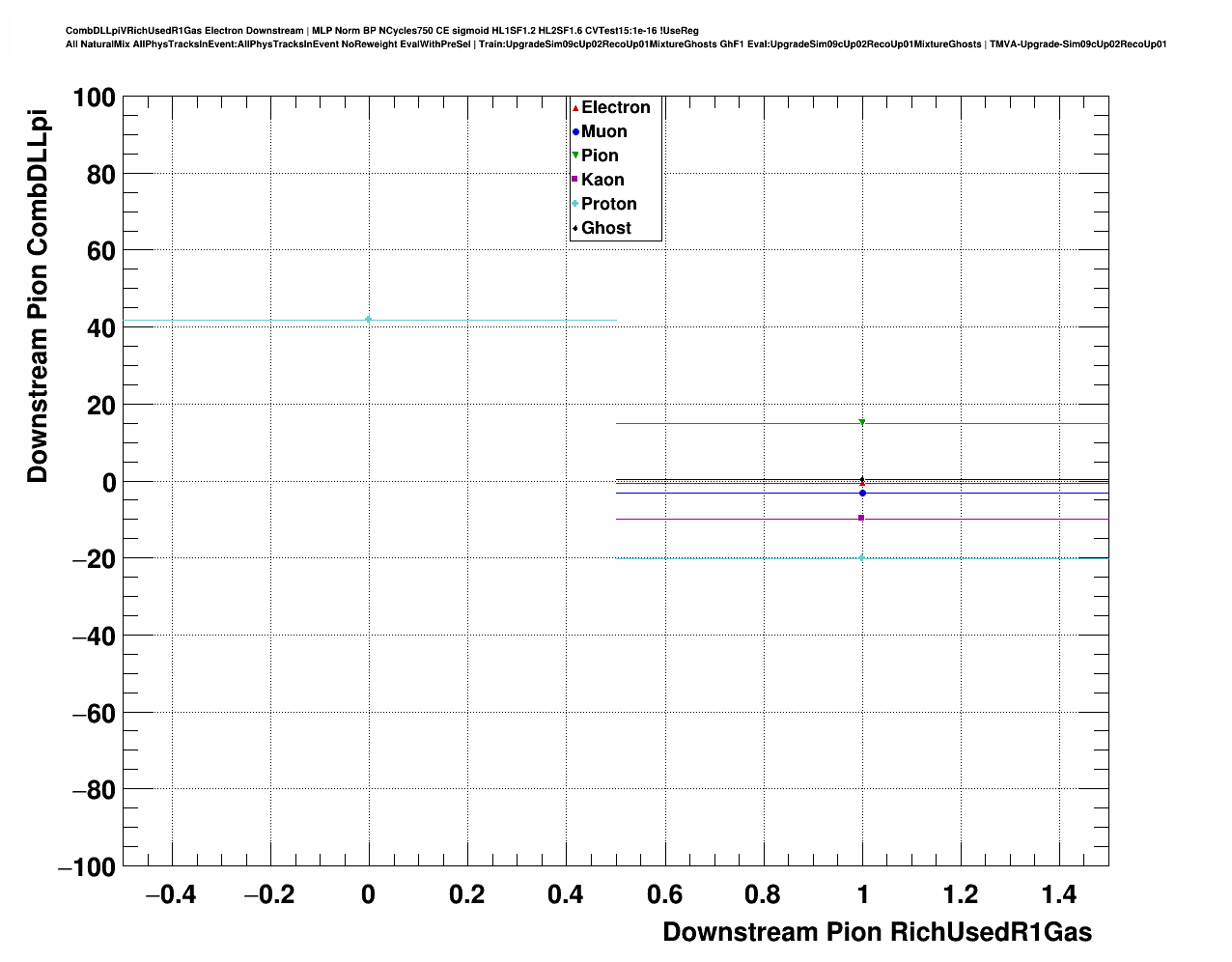Click the blue Muon circle legend marker

pos(575,131)
